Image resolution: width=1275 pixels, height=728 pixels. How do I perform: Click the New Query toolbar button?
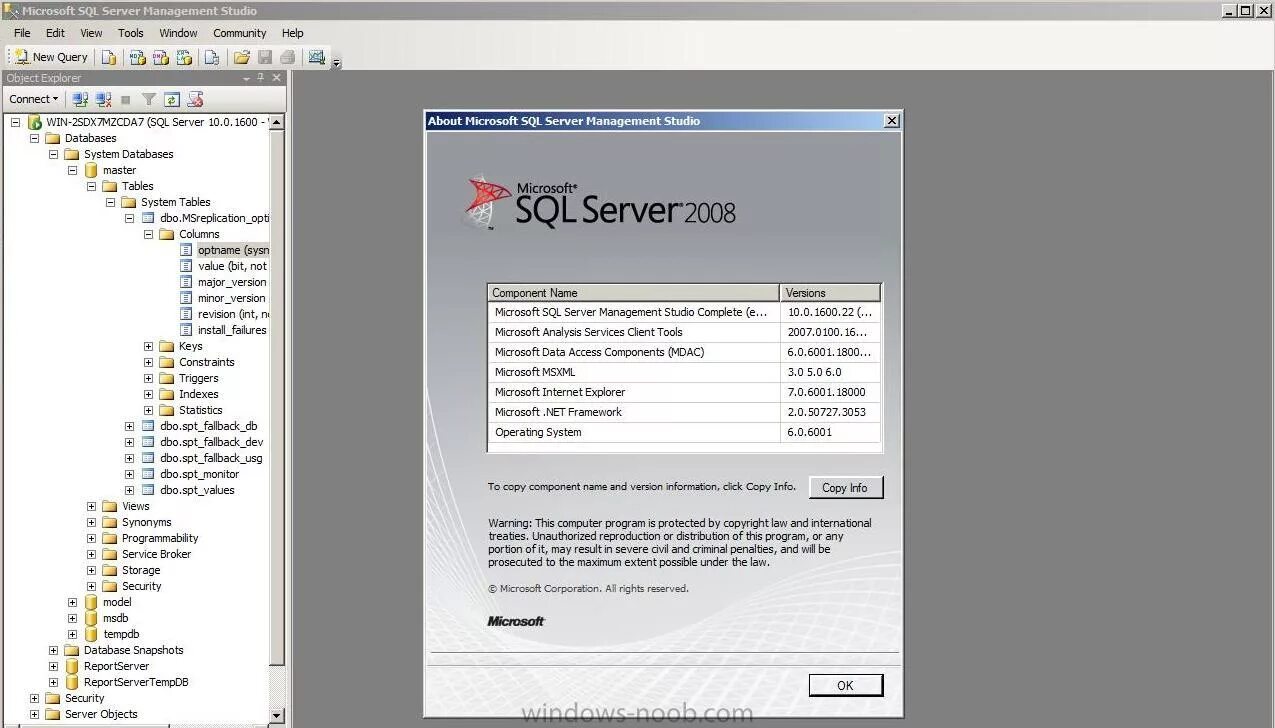click(x=51, y=57)
